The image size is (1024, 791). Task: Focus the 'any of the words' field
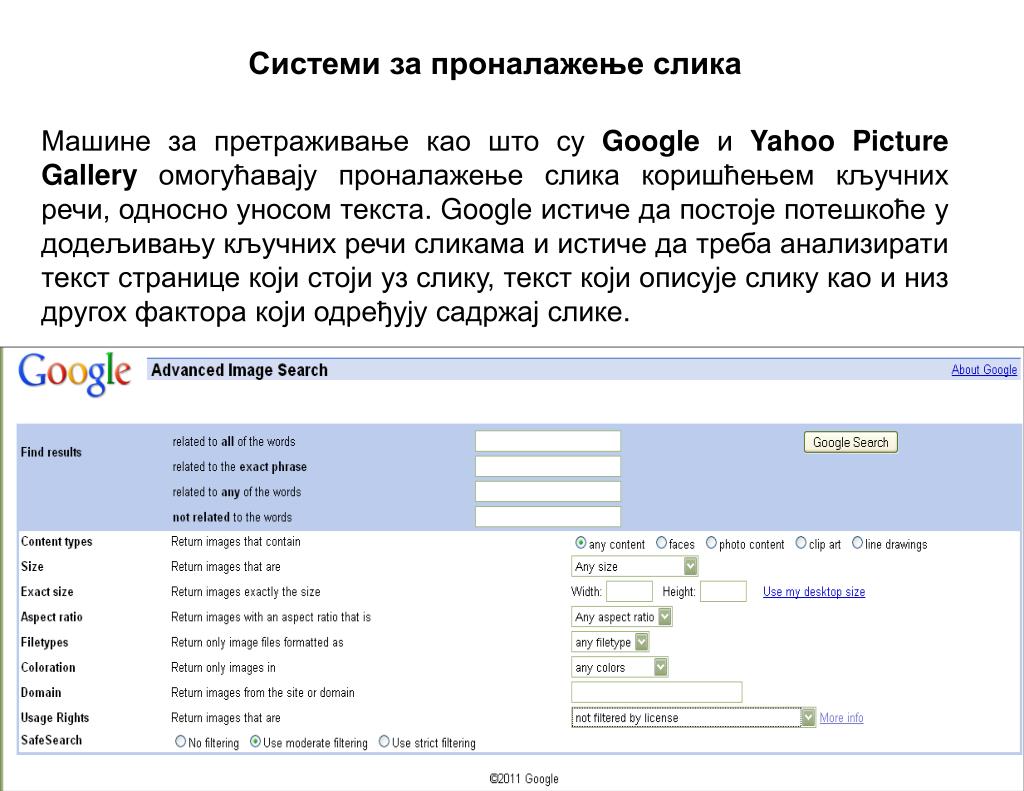(x=547, y=491)
